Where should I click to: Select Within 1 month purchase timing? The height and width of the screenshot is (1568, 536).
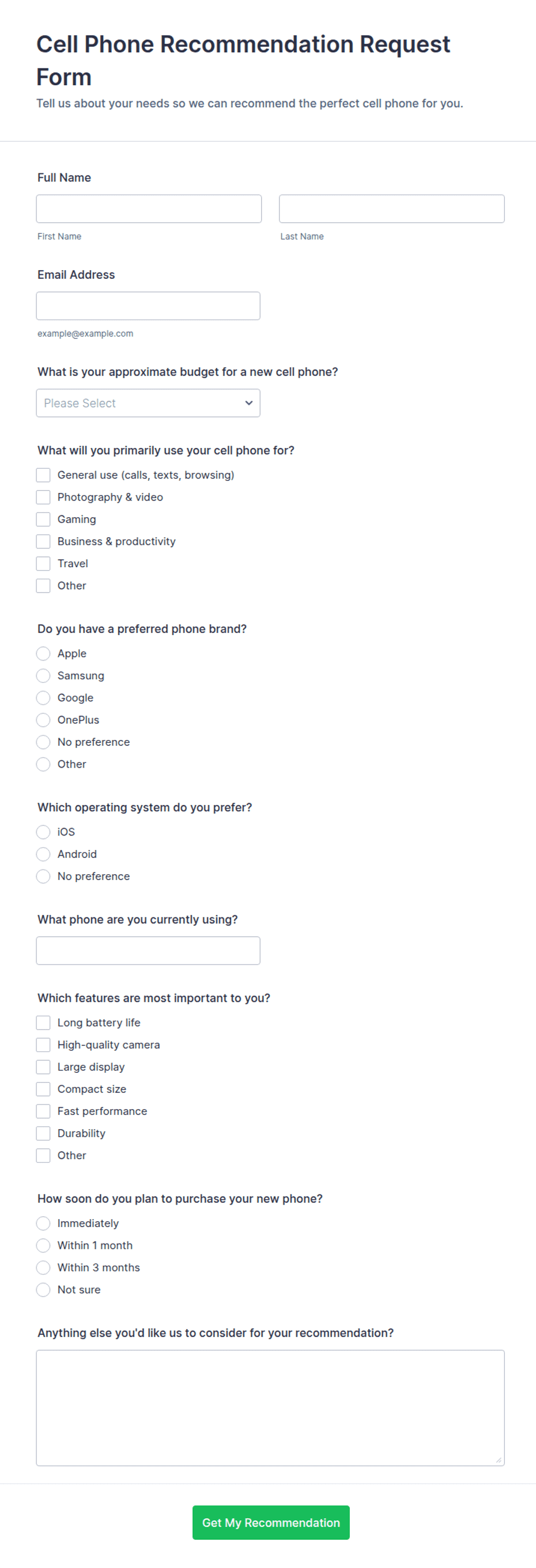pyautogui.click(x=43, y=1246)
